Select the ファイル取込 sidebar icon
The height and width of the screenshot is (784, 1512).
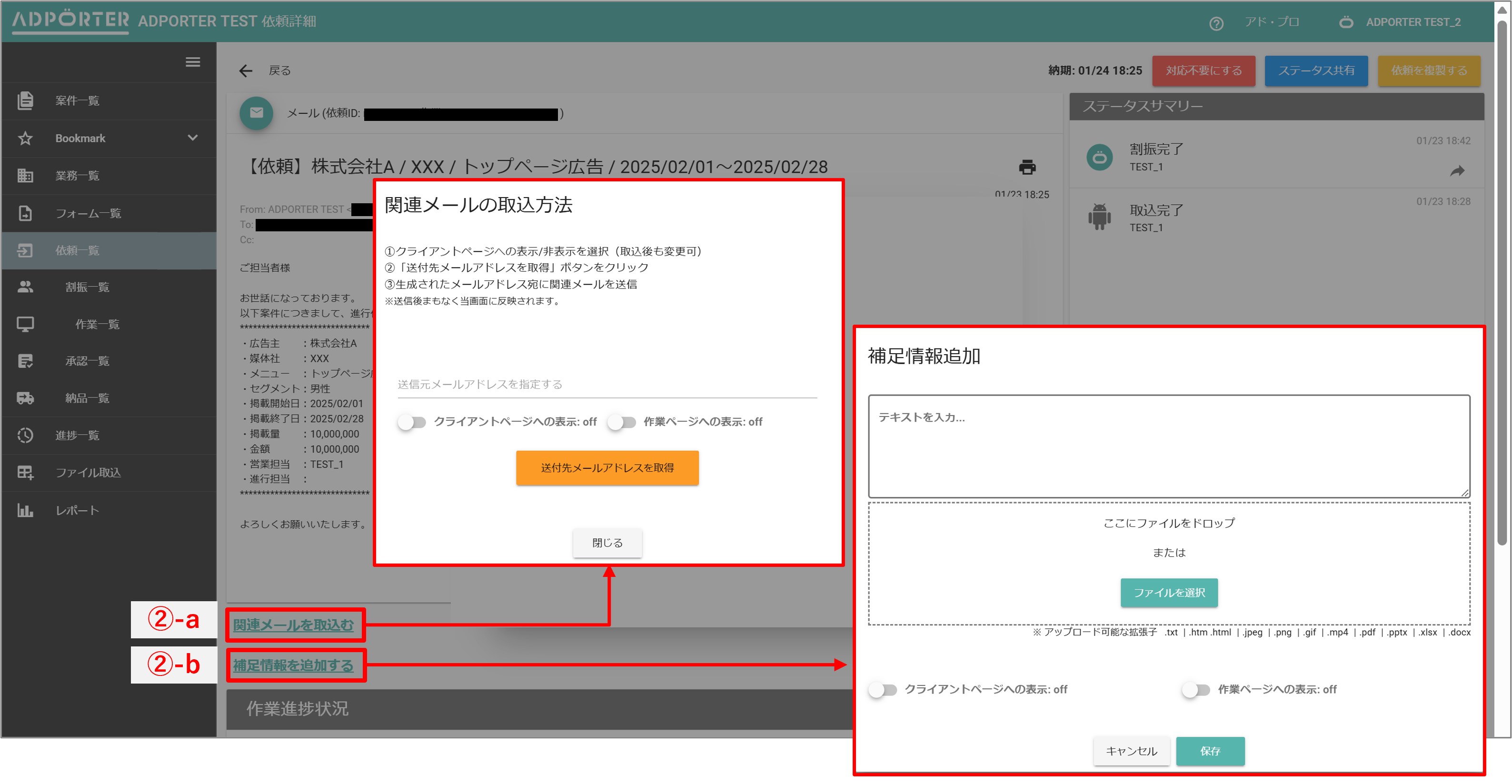pyautogui.click(x=25, y=472)
